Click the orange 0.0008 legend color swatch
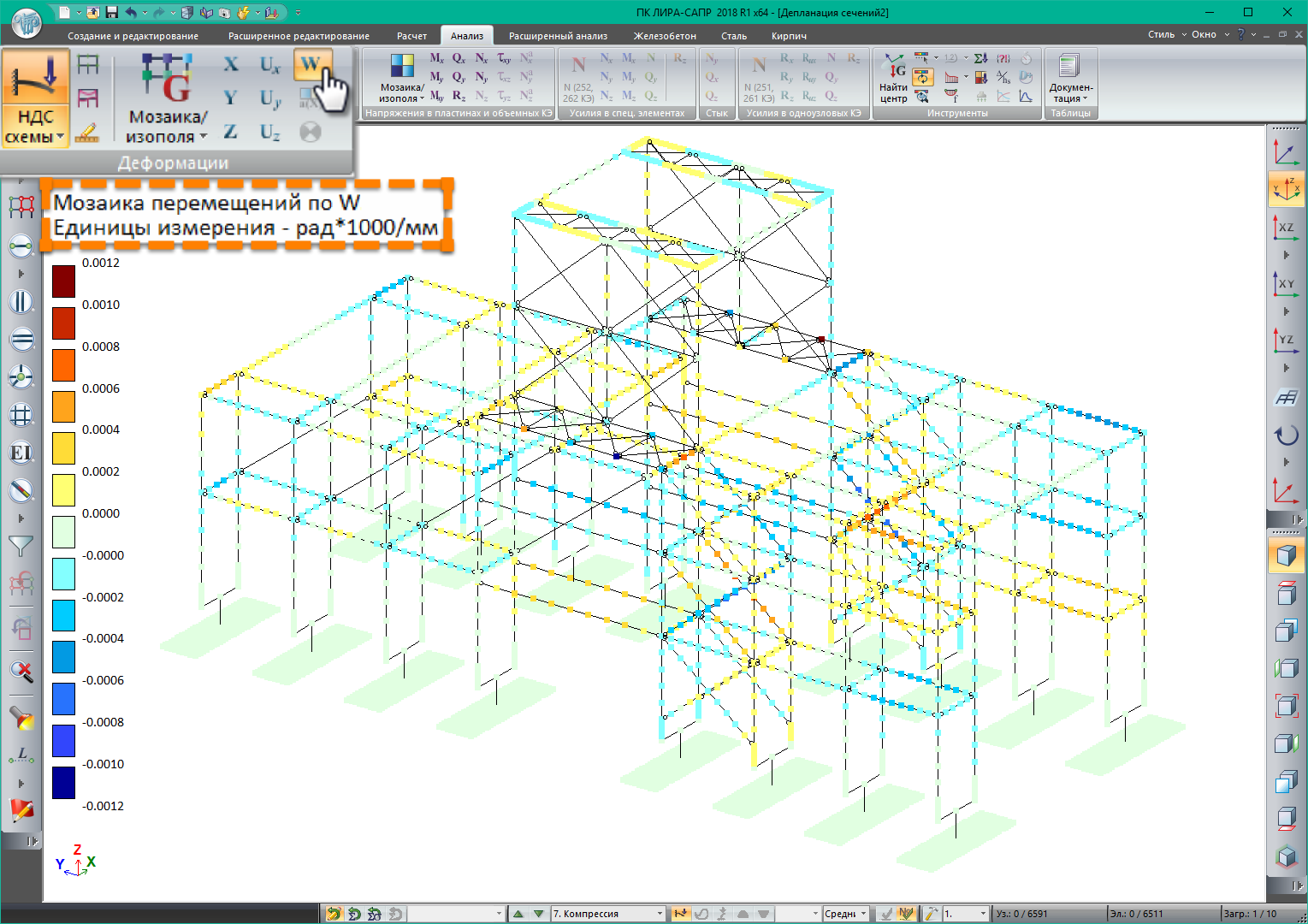1308x924 pixels. coord(63,365)
